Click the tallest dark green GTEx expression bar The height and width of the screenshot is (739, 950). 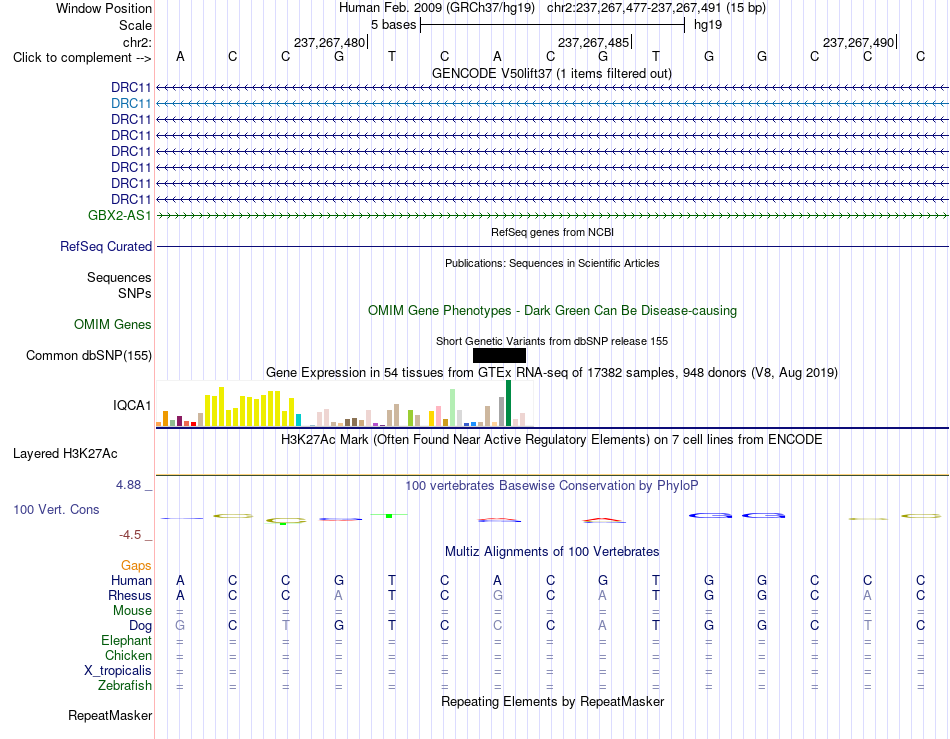pos(508,403)
